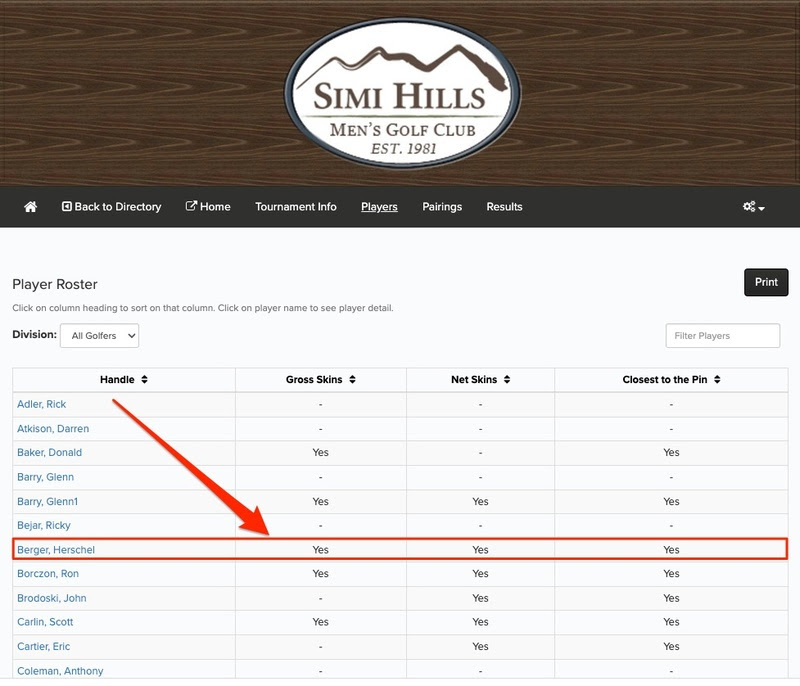This screenshot has height=686, width=800.
Task: Open player Cartier, Eric
Action: click(43, 646)
